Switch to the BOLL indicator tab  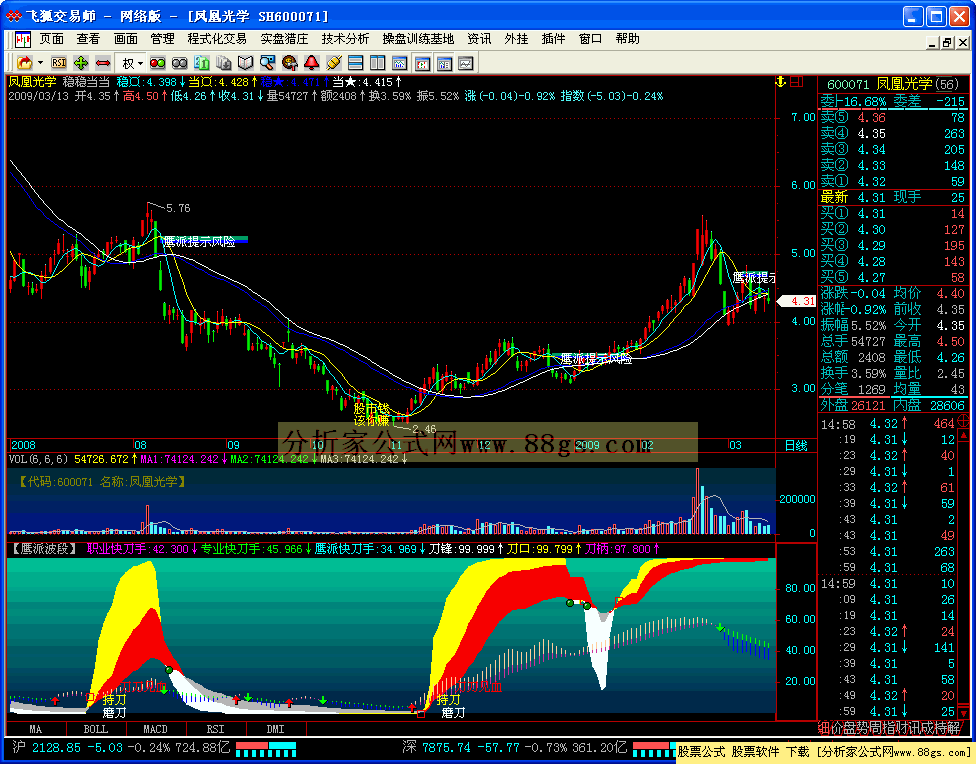[96, 729]
